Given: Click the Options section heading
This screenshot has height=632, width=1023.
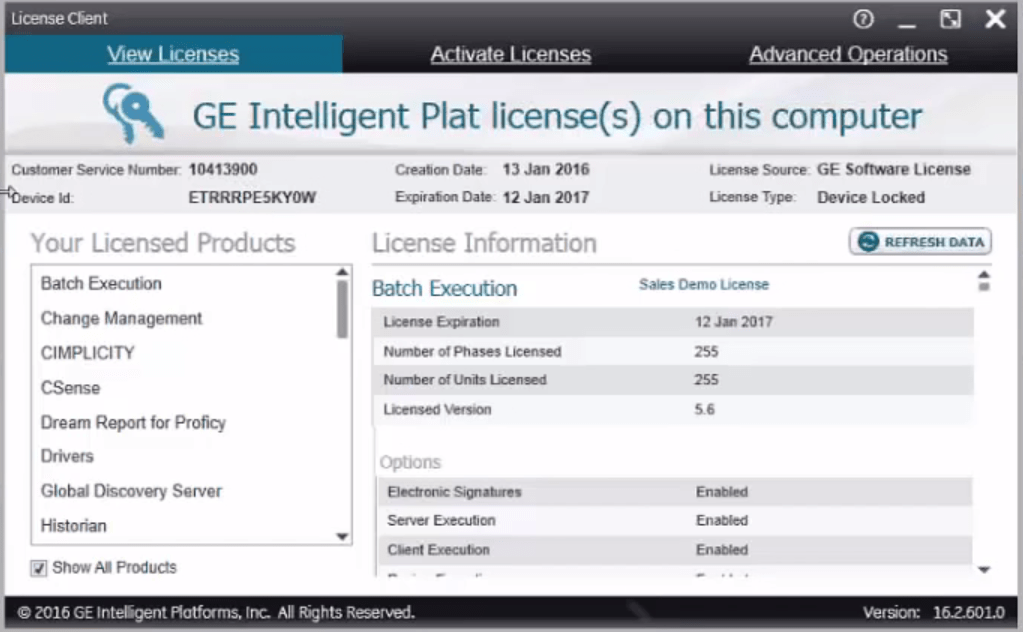Looking at the screenshot, I should 410,462.
